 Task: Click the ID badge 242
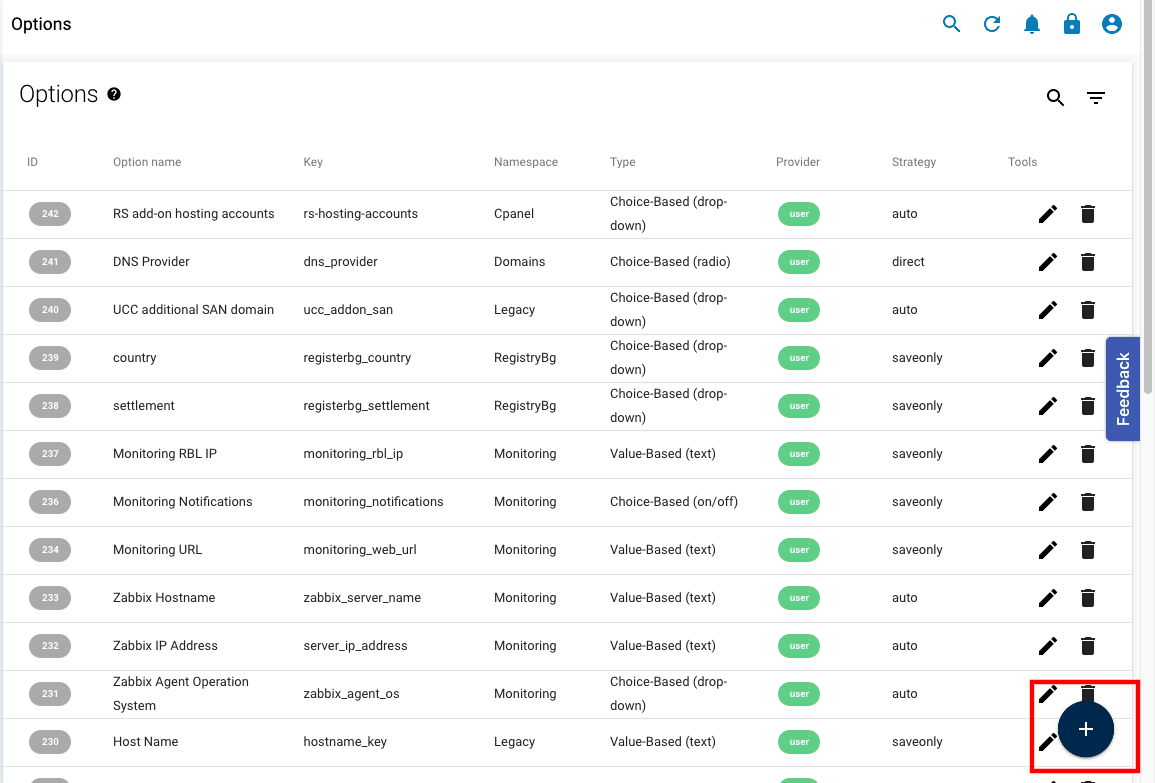tap(50, 213)
